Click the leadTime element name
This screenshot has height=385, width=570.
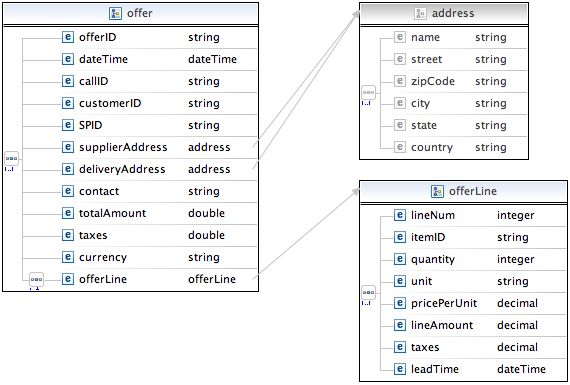(435, 369)
